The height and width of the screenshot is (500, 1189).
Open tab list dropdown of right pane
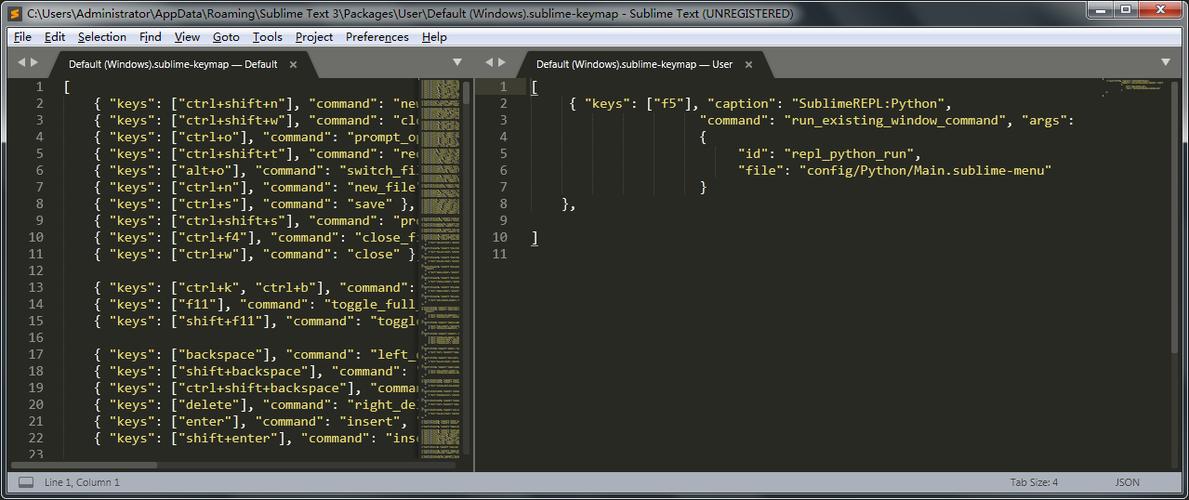tap(1165, 62)
